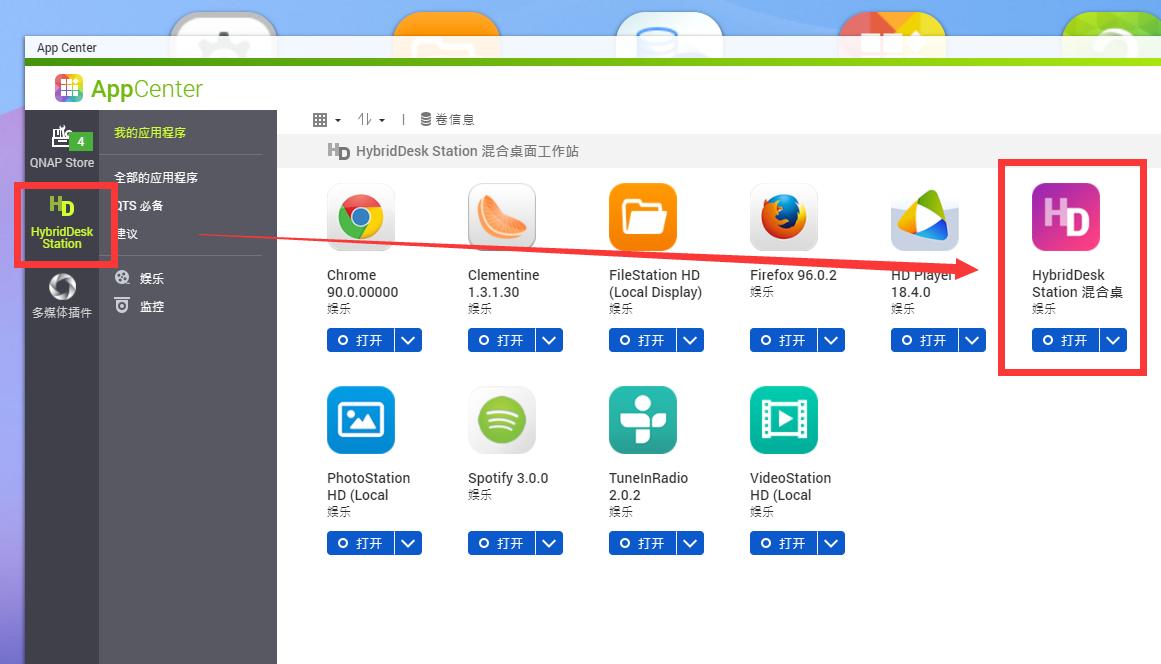Viewport: 1161px width, 664px height.
Task: Click the 娱乐 category label under Firefox
Action: click(762, 292)
